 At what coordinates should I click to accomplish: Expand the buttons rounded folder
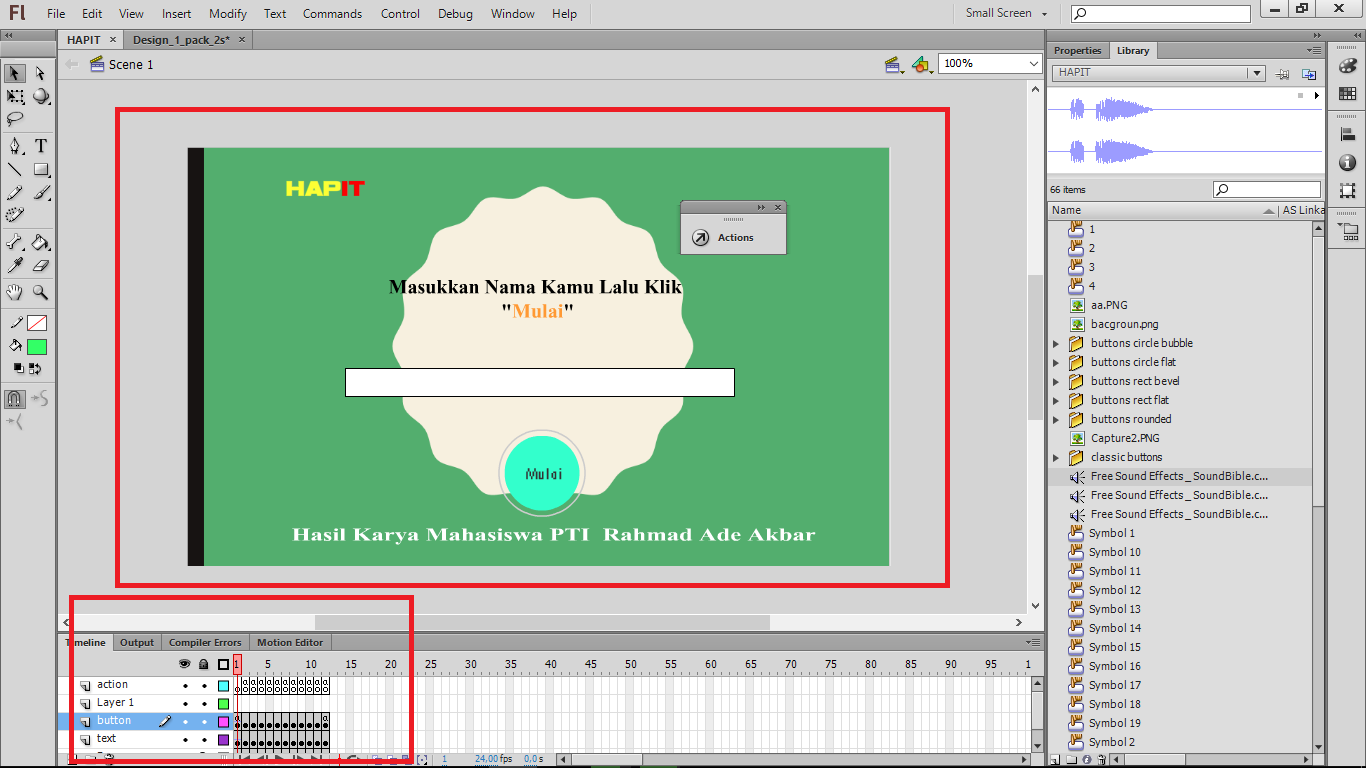[x=1056, y=419]
